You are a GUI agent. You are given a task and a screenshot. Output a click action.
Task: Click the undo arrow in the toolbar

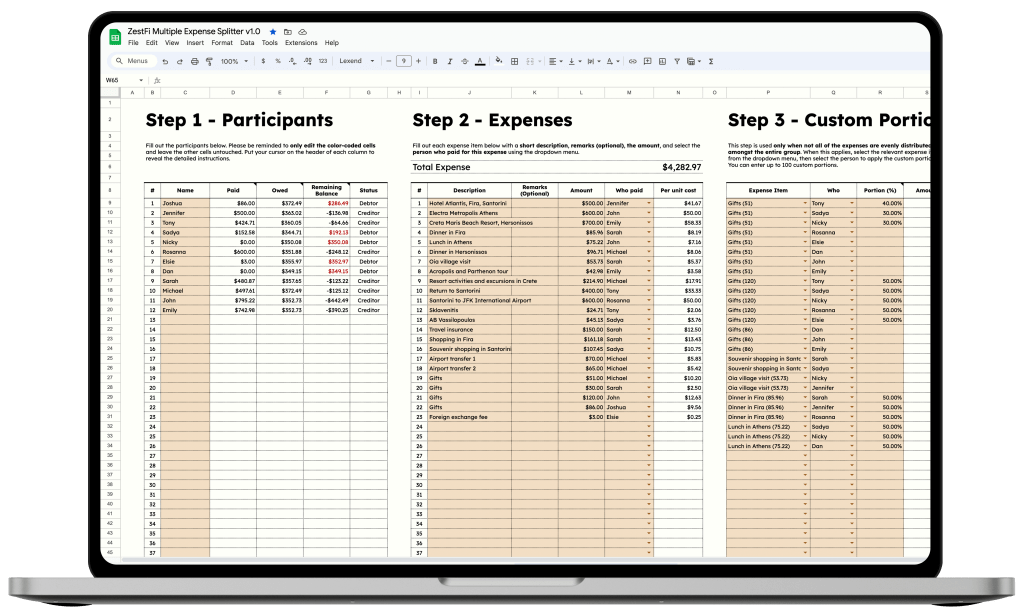click(x=165, y=61)
